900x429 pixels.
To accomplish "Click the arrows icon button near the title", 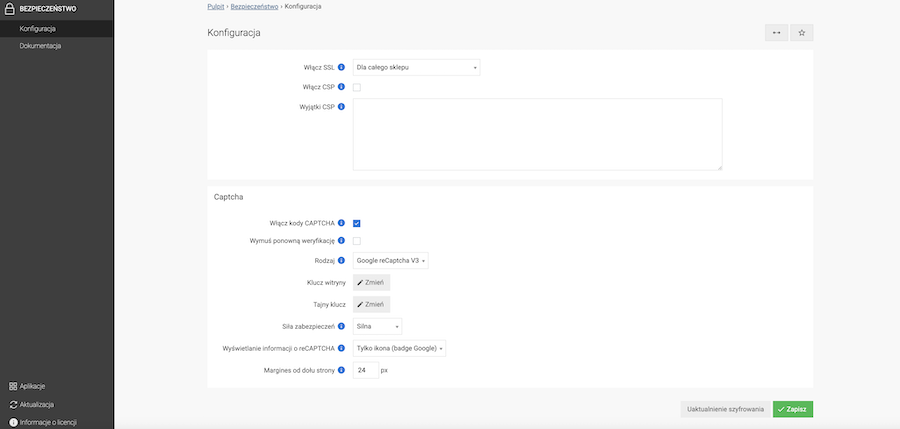I will pyautogui.click(x=776, y=33).
